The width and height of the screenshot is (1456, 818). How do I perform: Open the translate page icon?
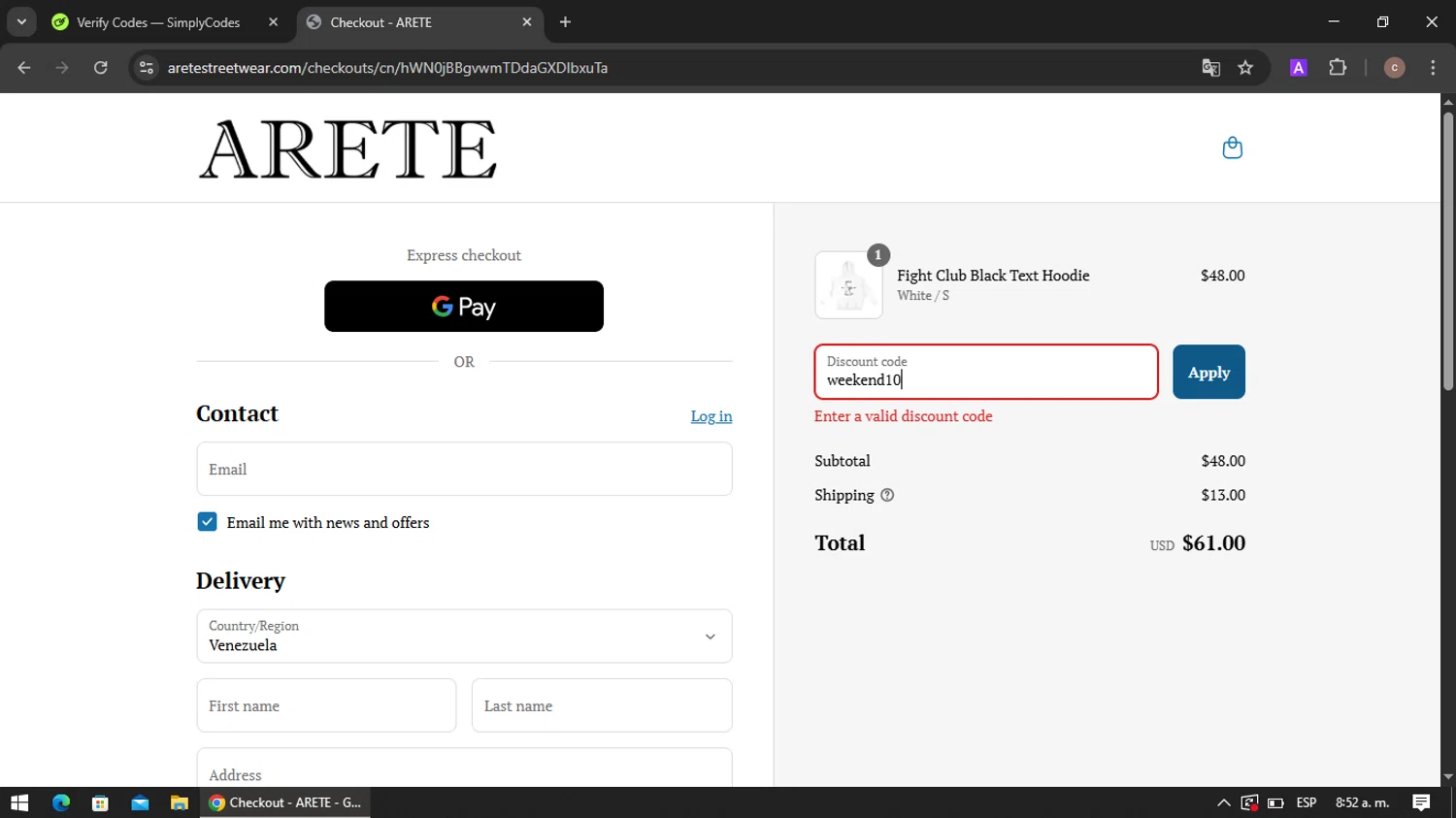point(1210,68)
